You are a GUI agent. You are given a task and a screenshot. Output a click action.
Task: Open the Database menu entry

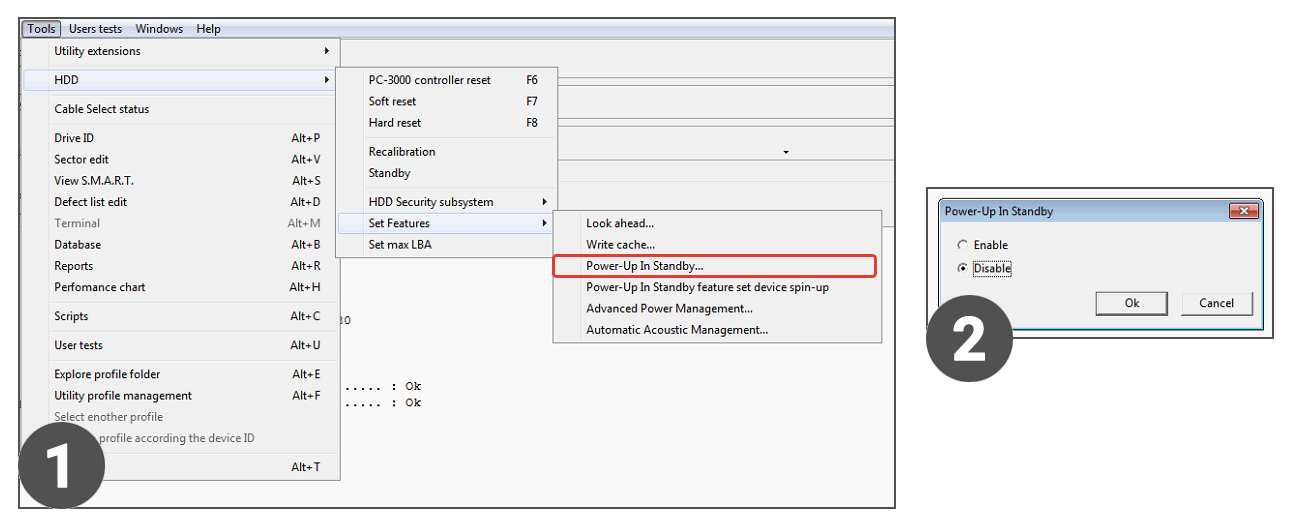click(x=180, y=244)
